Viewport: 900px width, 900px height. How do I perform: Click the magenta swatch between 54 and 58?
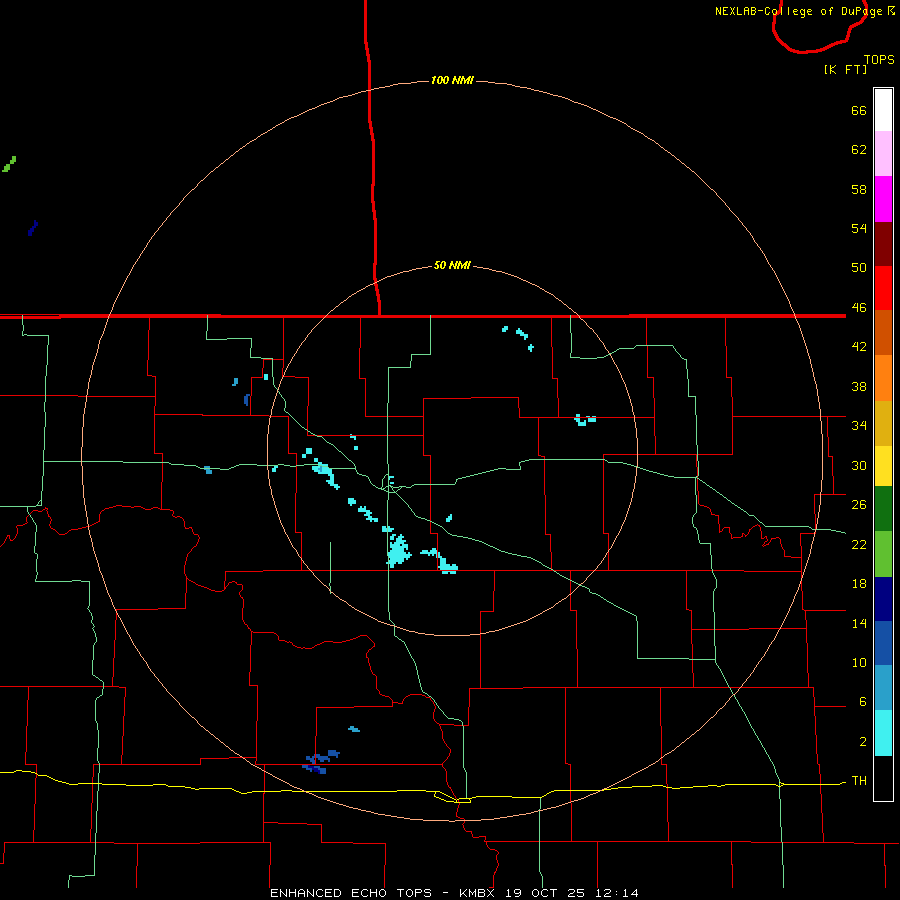click(883, 199)
